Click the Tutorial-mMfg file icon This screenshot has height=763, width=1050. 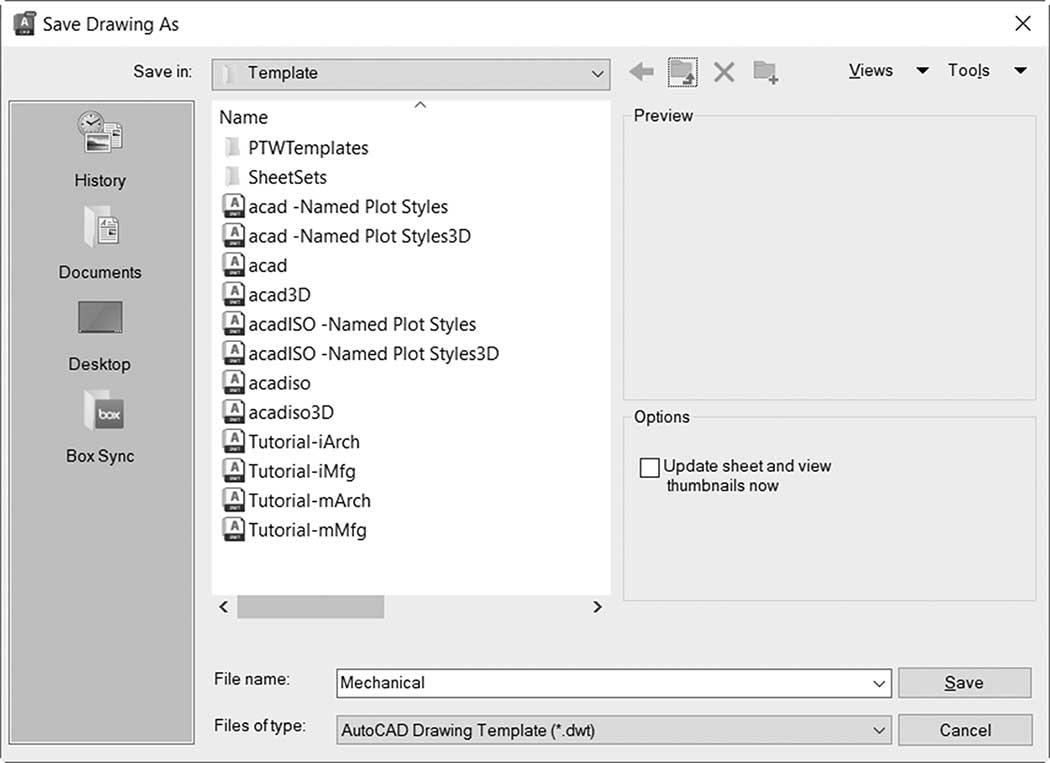[x=233, y=530]
